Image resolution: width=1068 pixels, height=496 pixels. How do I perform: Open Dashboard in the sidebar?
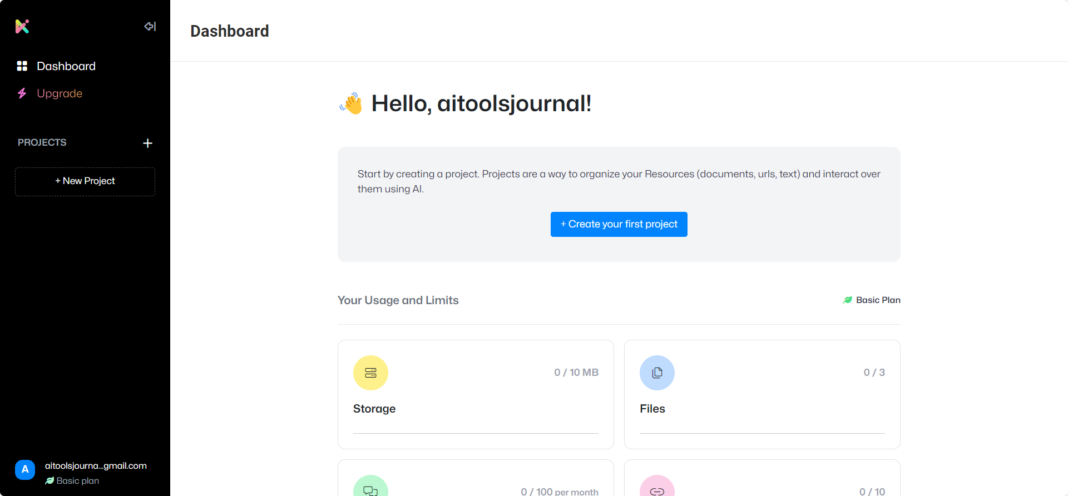pyautogui.click(x=66, y=66)
